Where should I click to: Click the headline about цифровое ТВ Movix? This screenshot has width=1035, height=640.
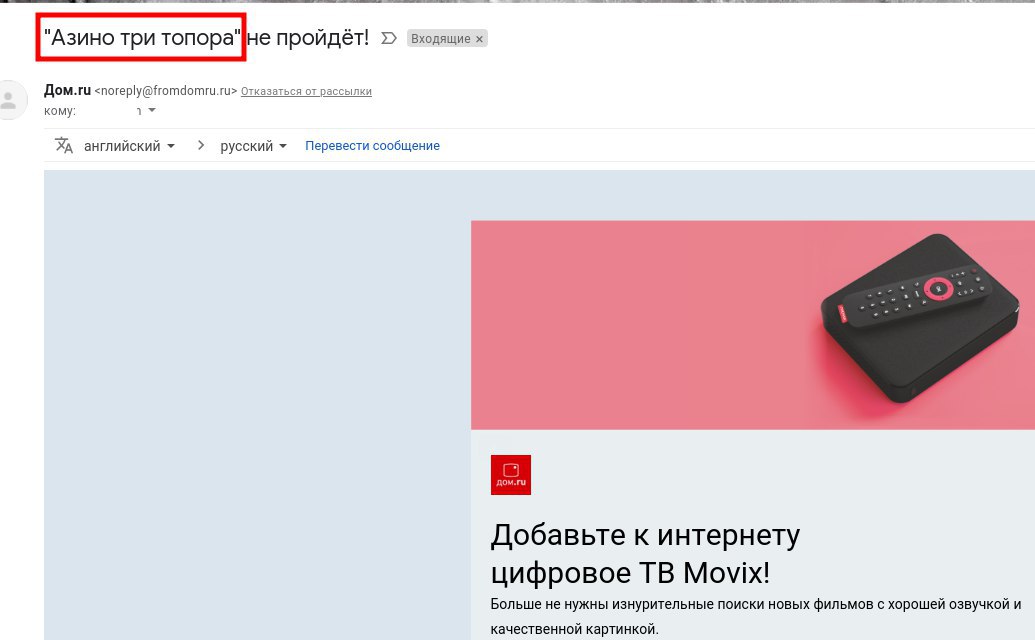[x=645, y=554]
